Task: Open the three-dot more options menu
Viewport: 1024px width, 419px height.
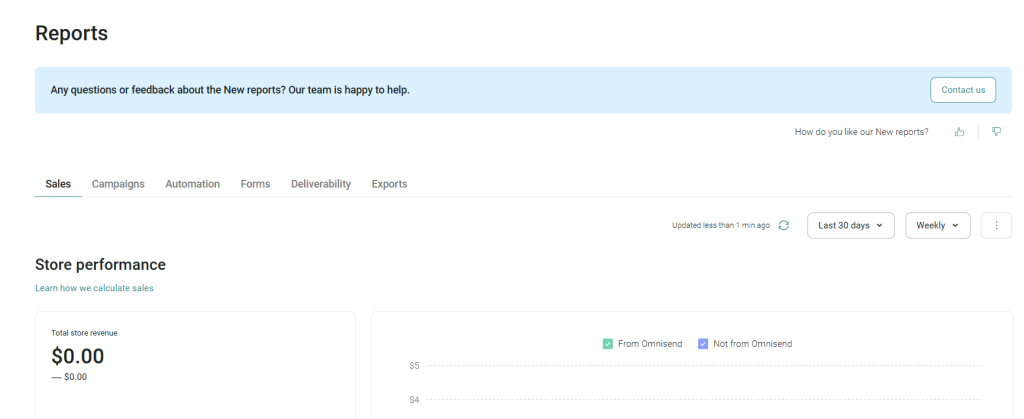Action: tap(996, 226)
